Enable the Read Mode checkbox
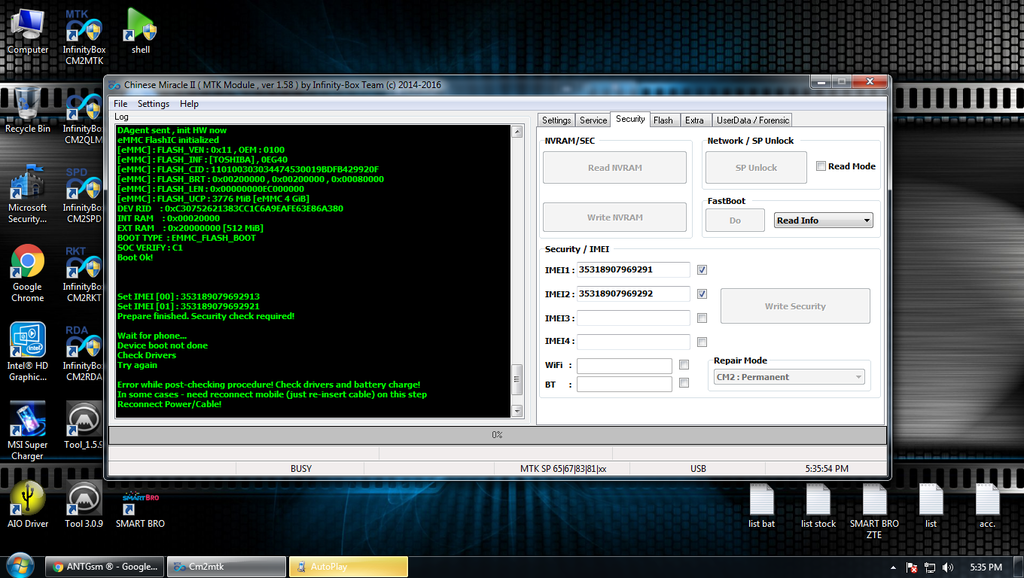 [821, 166]
